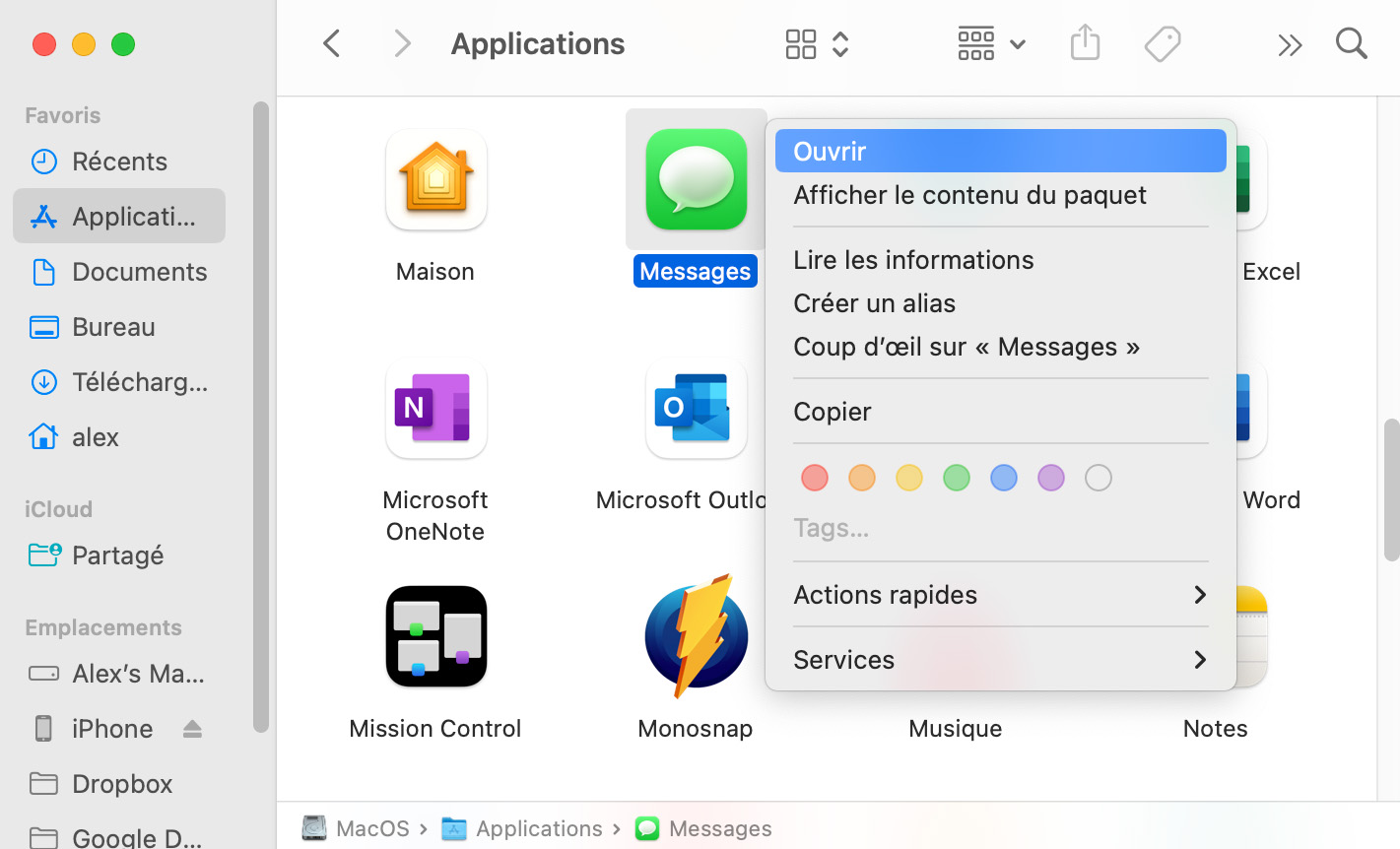Open Dropbox in the sidebar

pos(119,784)
